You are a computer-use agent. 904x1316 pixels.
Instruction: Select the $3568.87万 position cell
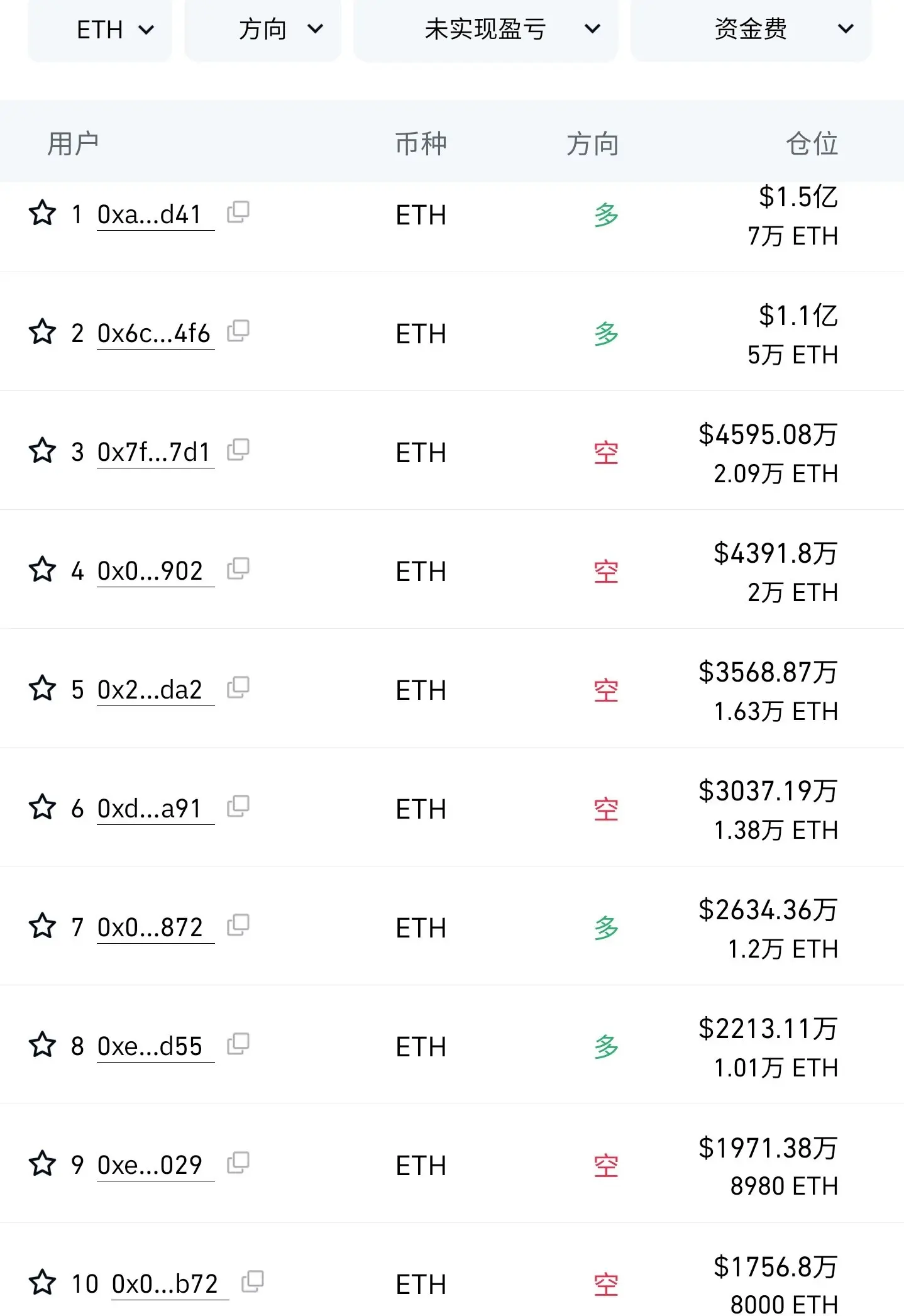pos(768,672)
